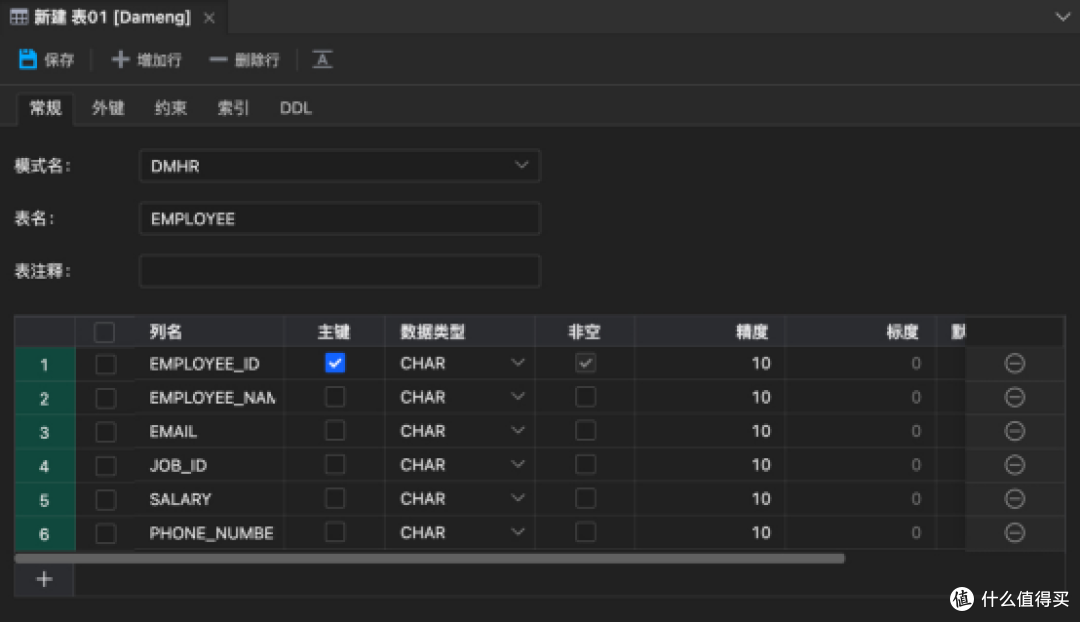
Task: Click the EMPLOYEE_ID column name cell
Action: coord(209,364)
